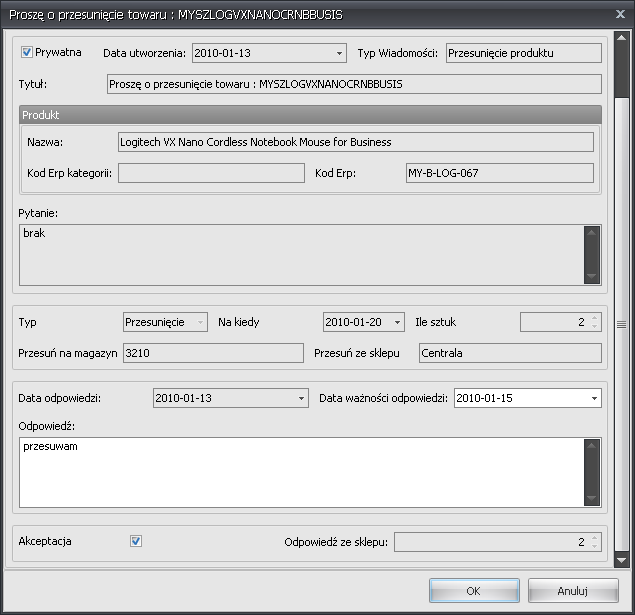This screenshot has width=635, height=615.
Task: Click main scrollbar down arrow
Action: point(621,560)
